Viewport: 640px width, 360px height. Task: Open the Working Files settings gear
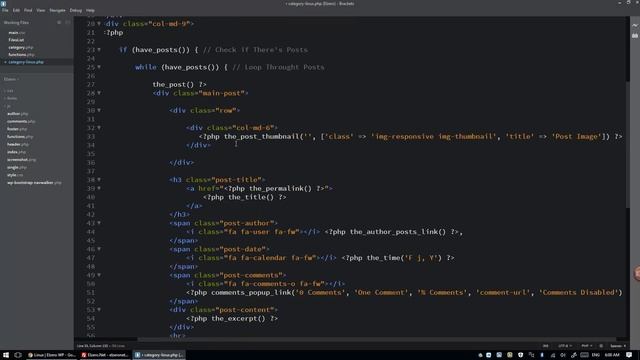pos(59,22)
